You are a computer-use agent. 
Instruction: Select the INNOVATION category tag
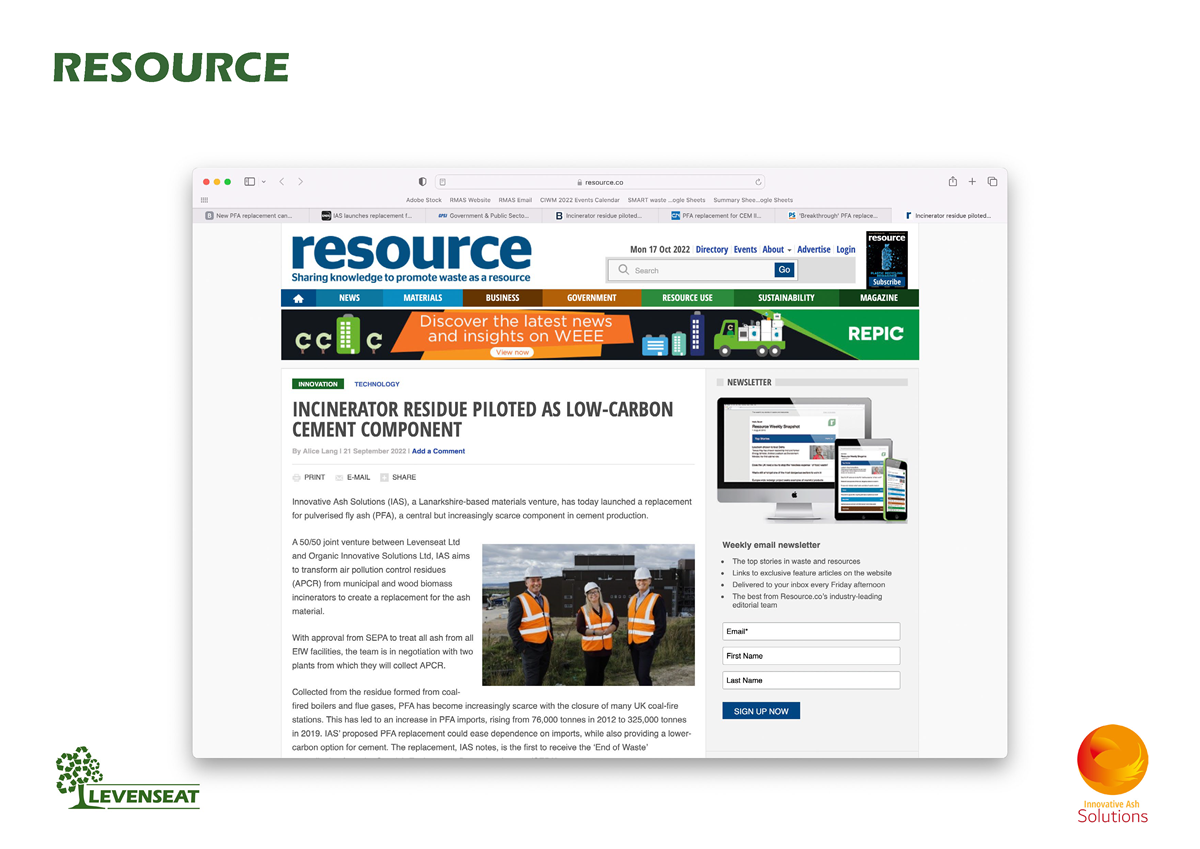(x=318, y=384)
